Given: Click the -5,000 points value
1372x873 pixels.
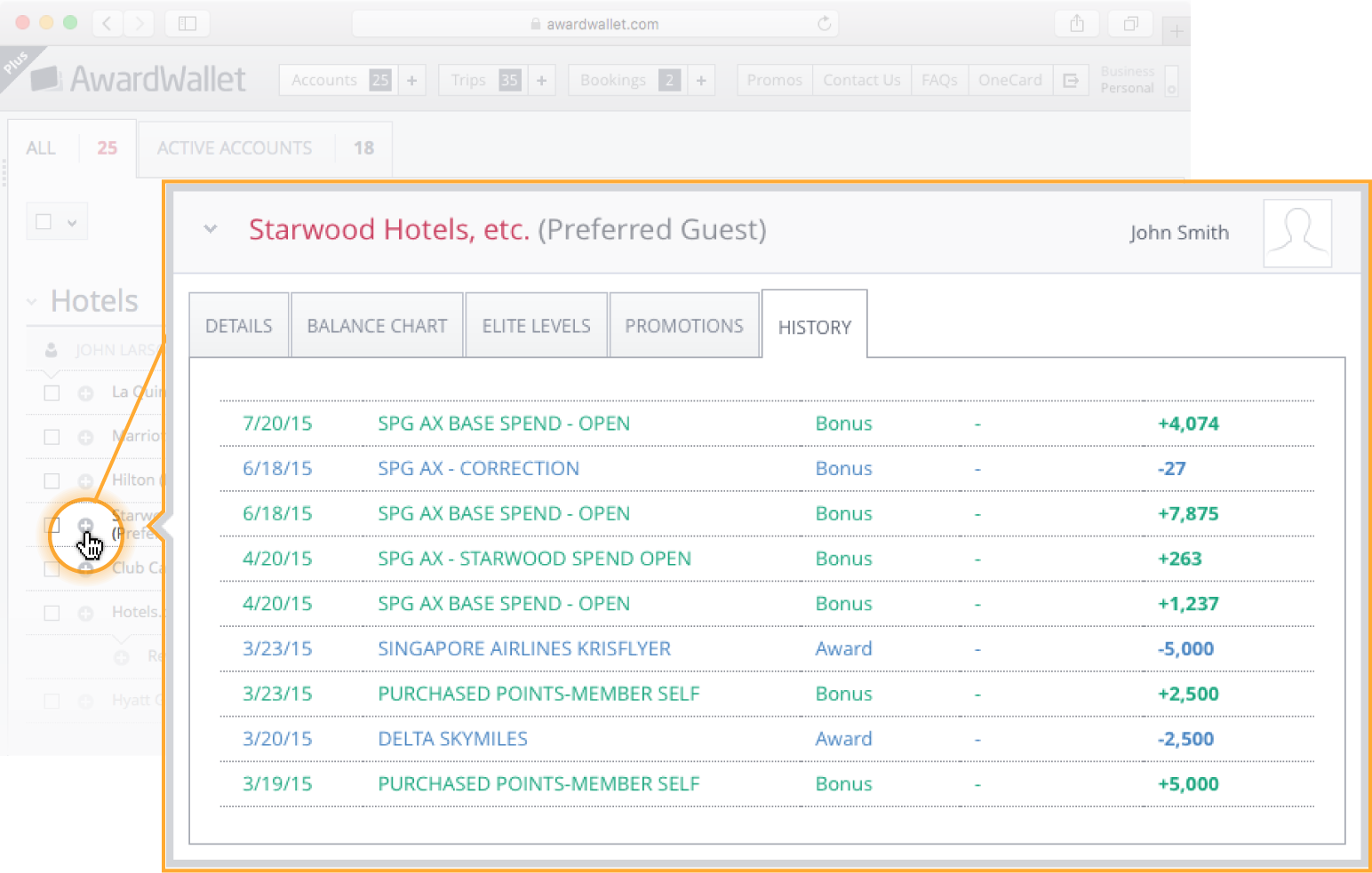Looking at the screenshot, I should (1185, 648).
